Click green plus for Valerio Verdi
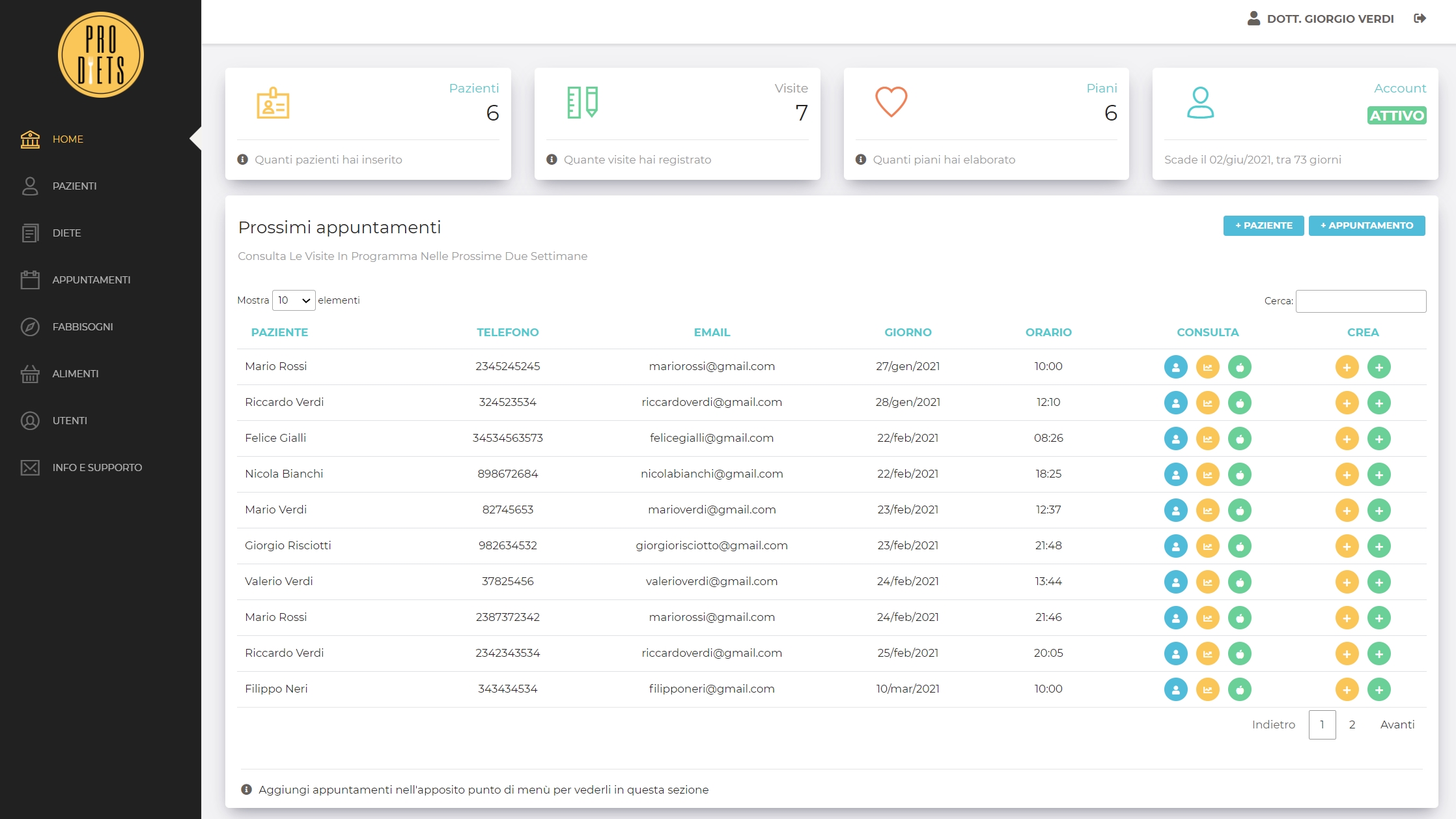 [1379, 582]
